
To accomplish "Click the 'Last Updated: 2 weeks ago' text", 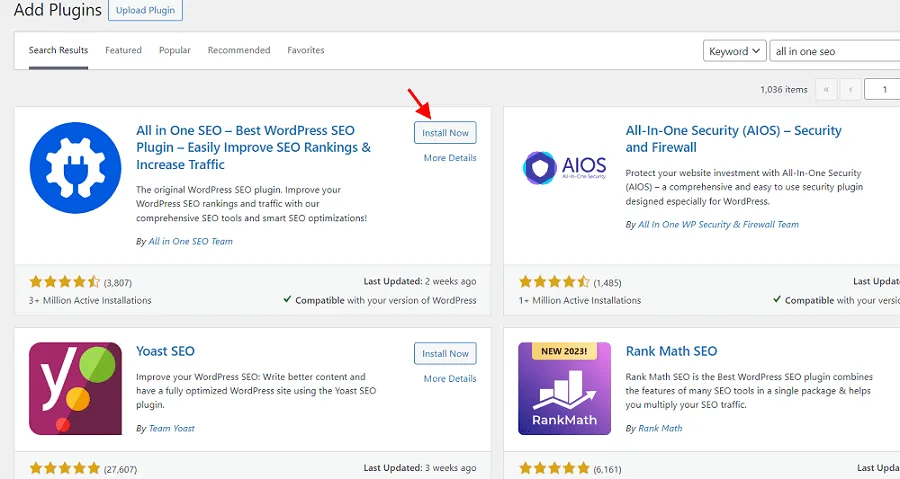I will 420,282.
